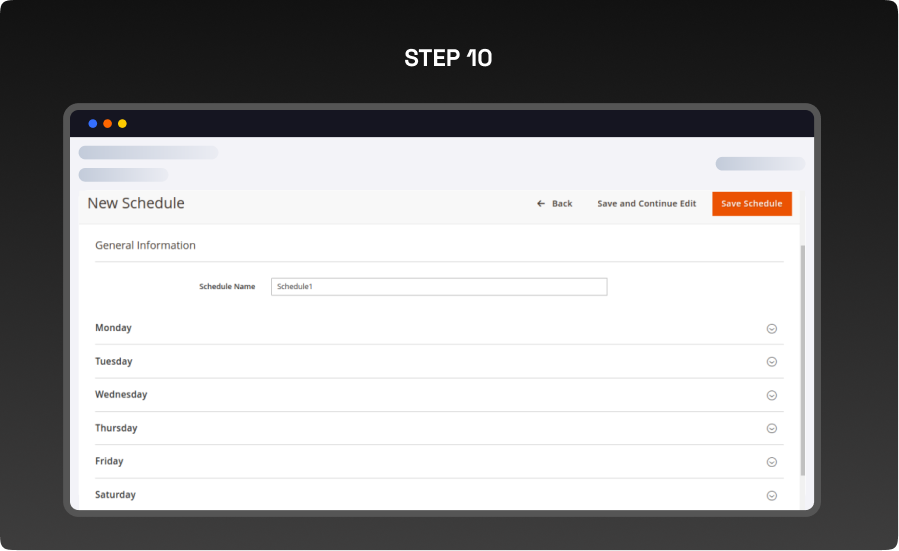Click the vertical scrollbar on the right
This screenshot has height=551, width=899.
tap(803, 360)
